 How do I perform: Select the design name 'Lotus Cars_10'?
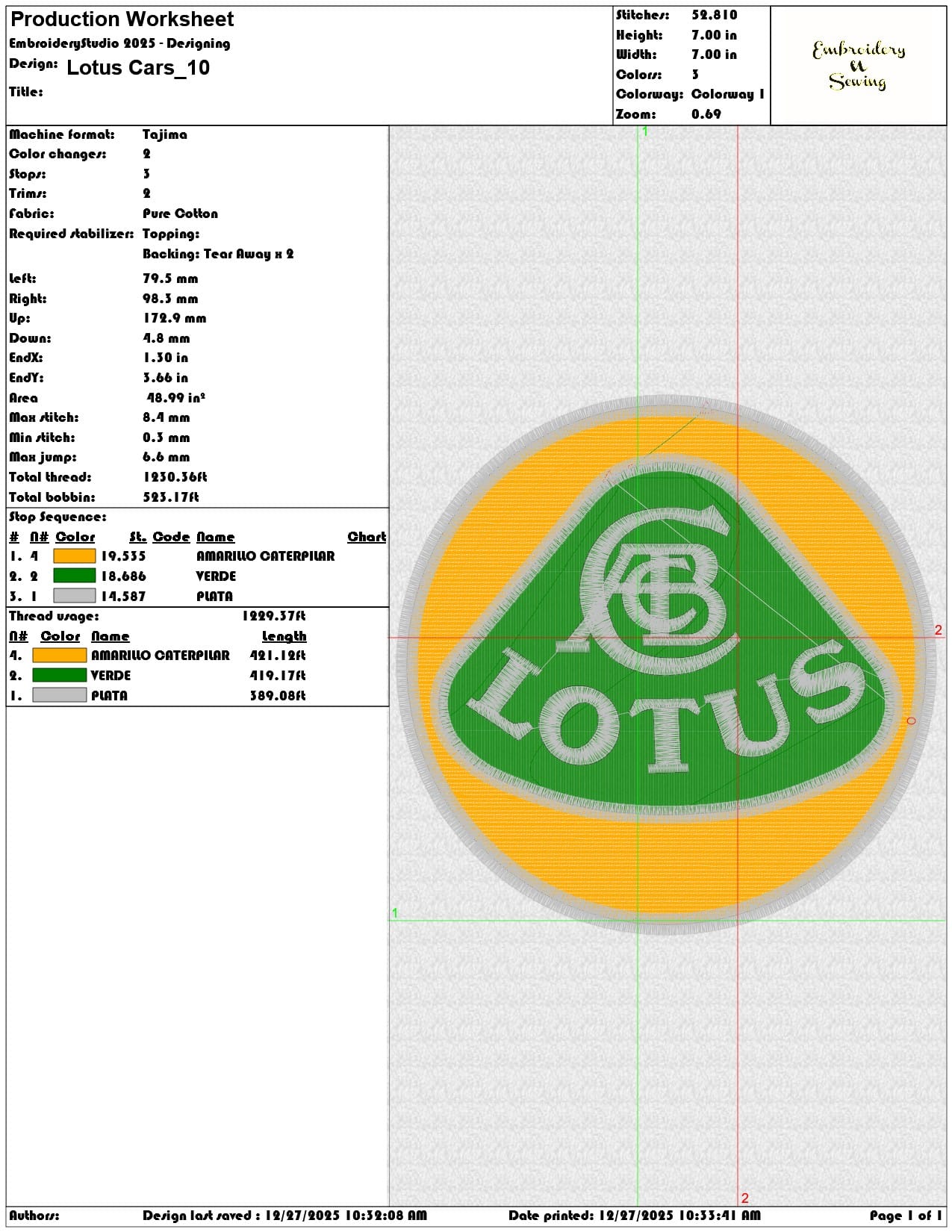pos(138,68)
